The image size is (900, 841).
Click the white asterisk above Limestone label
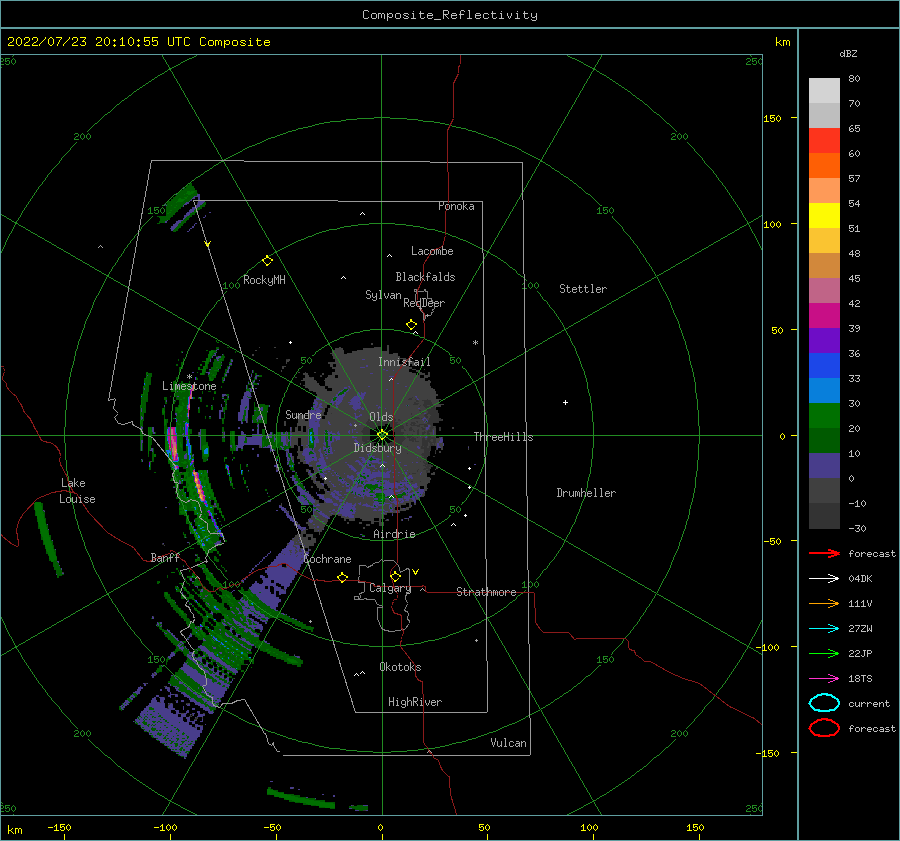pyautogui.click(x=189, y=377)
